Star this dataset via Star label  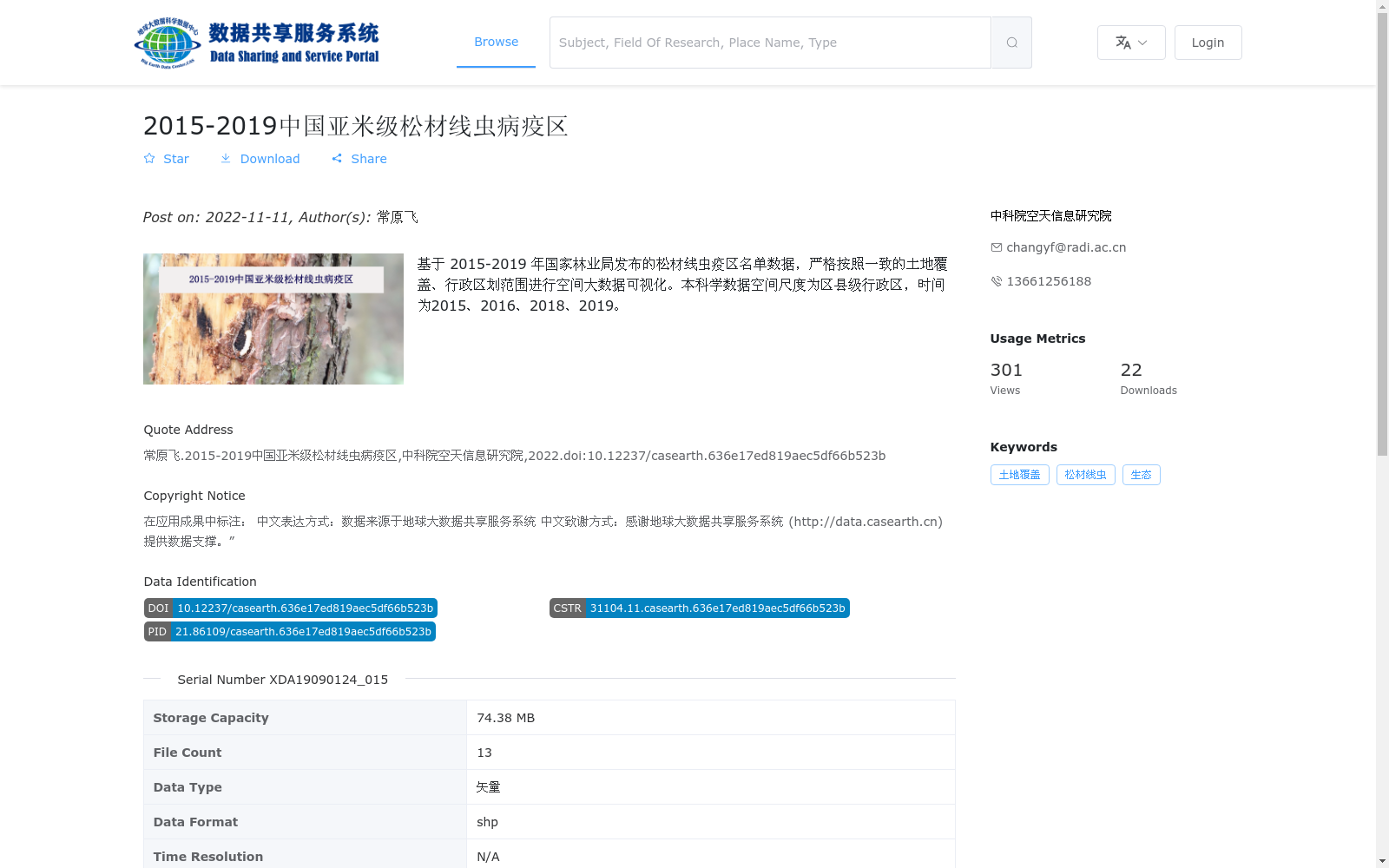tap(176, 159)
